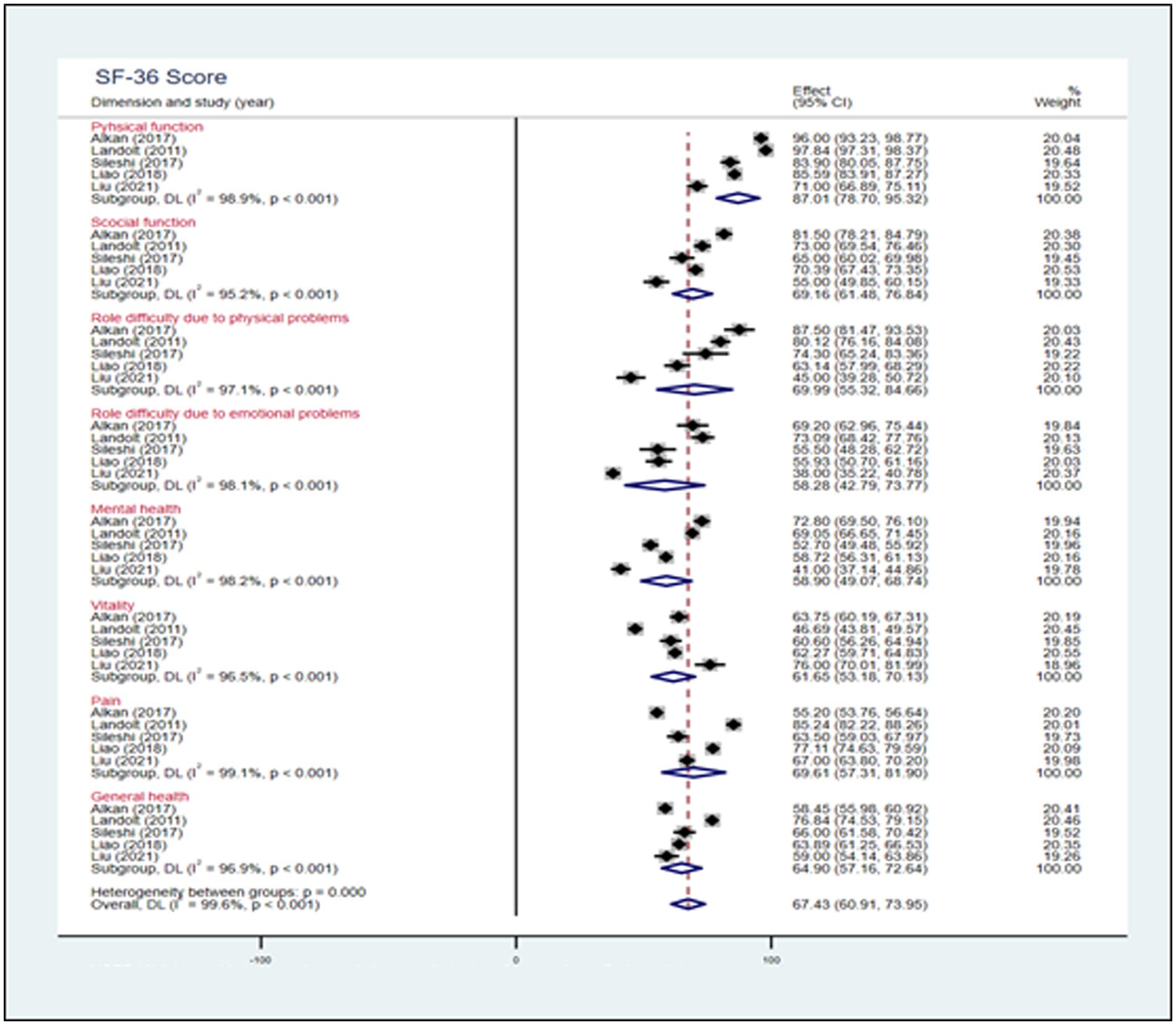
Task: Click the 100 tick on the x-axis
Action: (x=771, y=960)
